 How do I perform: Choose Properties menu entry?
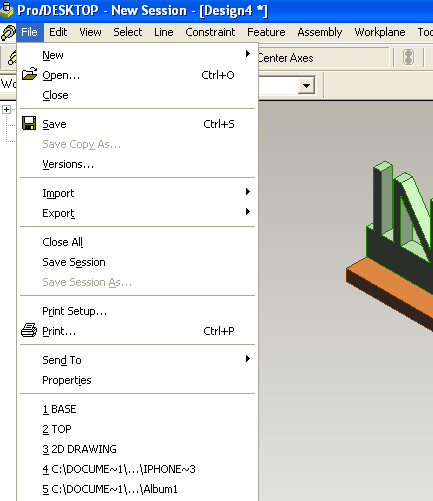coord(137,380)
